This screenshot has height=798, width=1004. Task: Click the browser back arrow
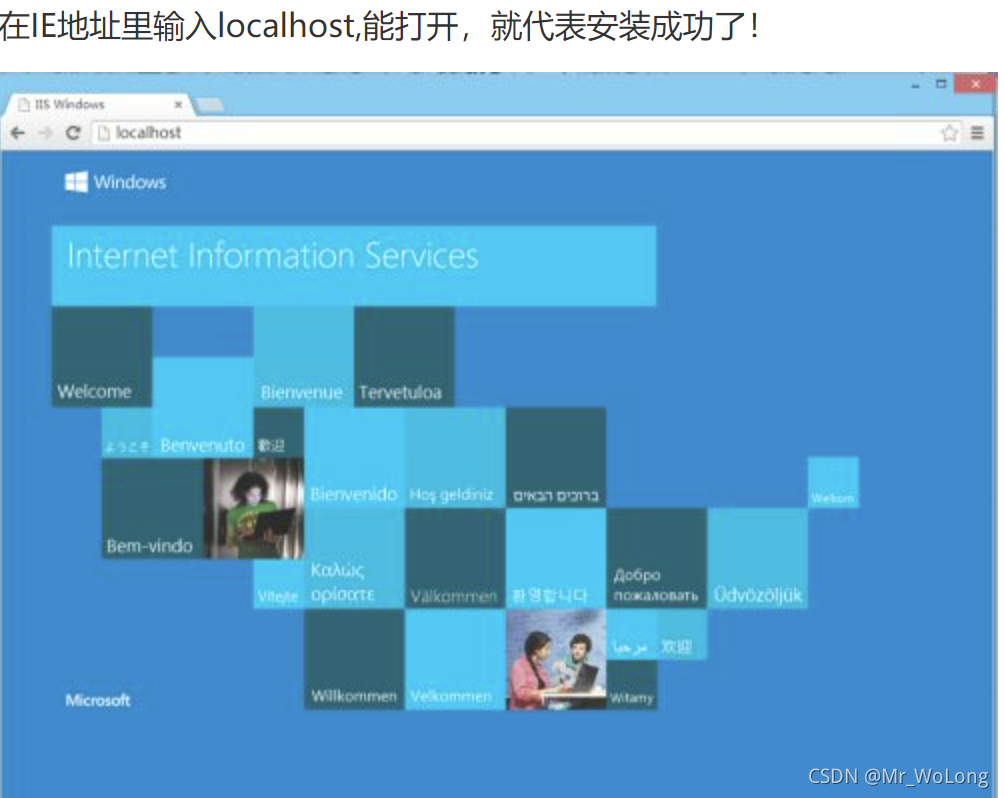tap(18, 133)
